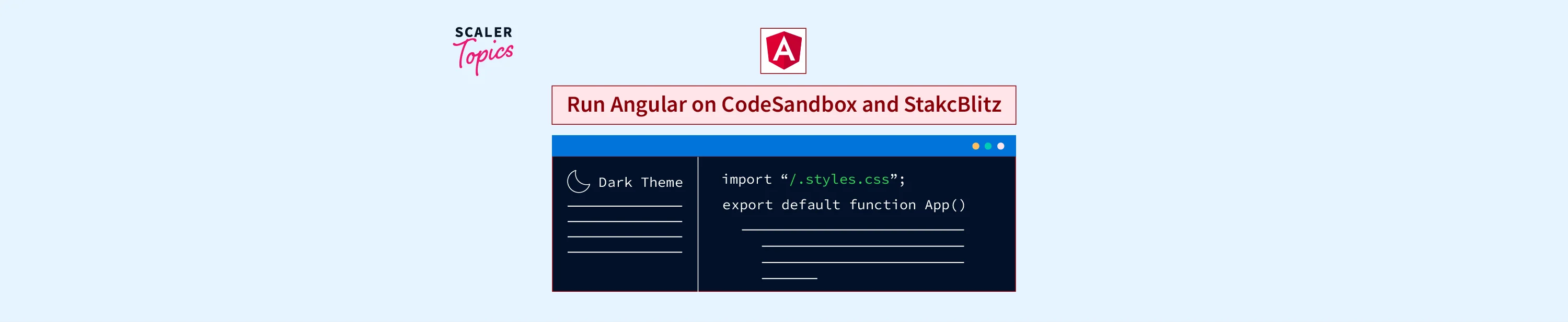The image size is (1568, 322).
Task: Toggle the Dark Theme label
Action: point(640,182)
